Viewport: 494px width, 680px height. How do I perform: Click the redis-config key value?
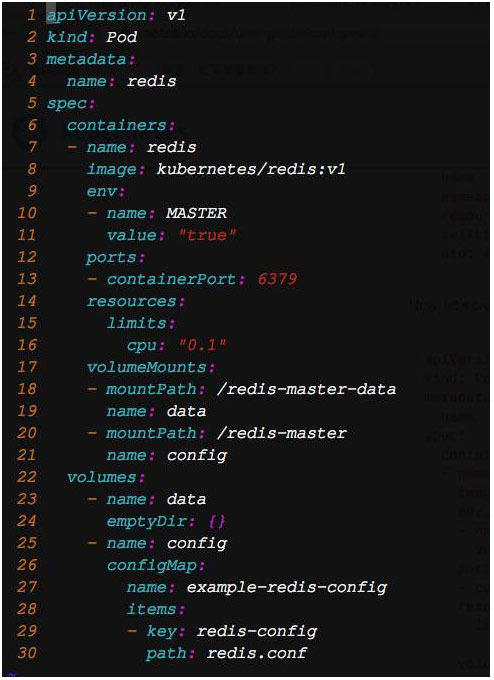click(257, 631)
